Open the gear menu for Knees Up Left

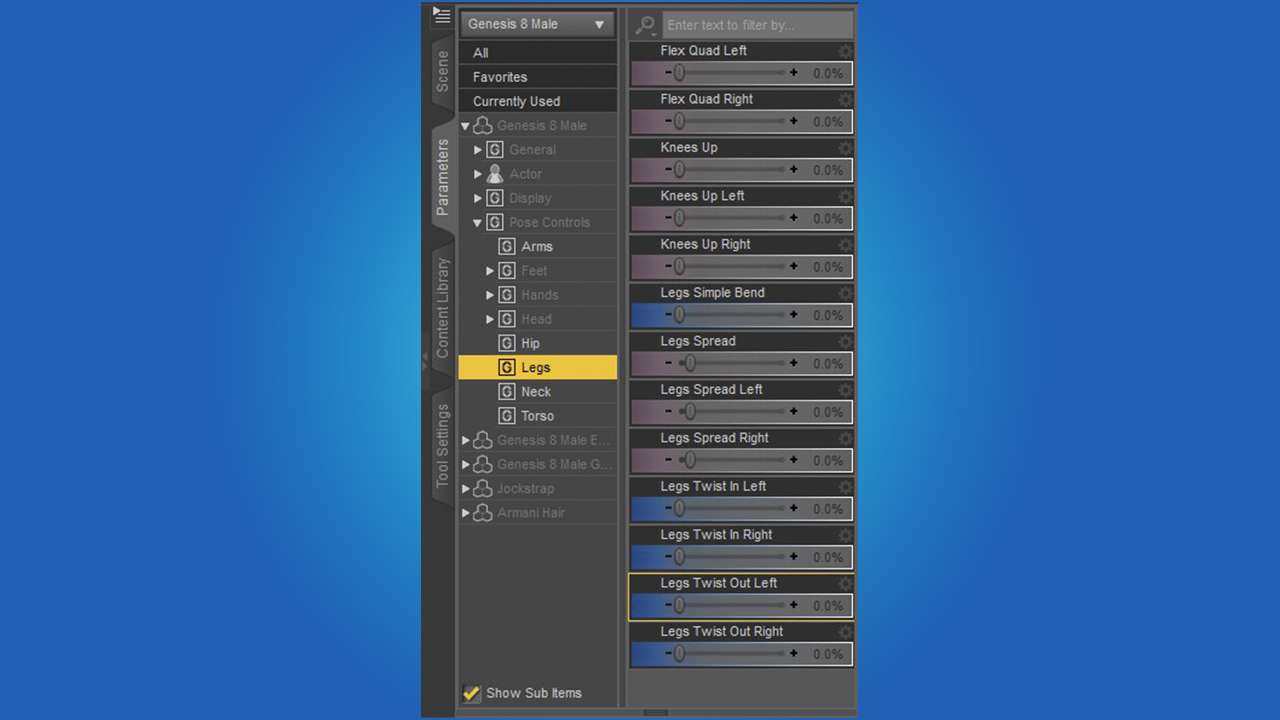point(846,196)
